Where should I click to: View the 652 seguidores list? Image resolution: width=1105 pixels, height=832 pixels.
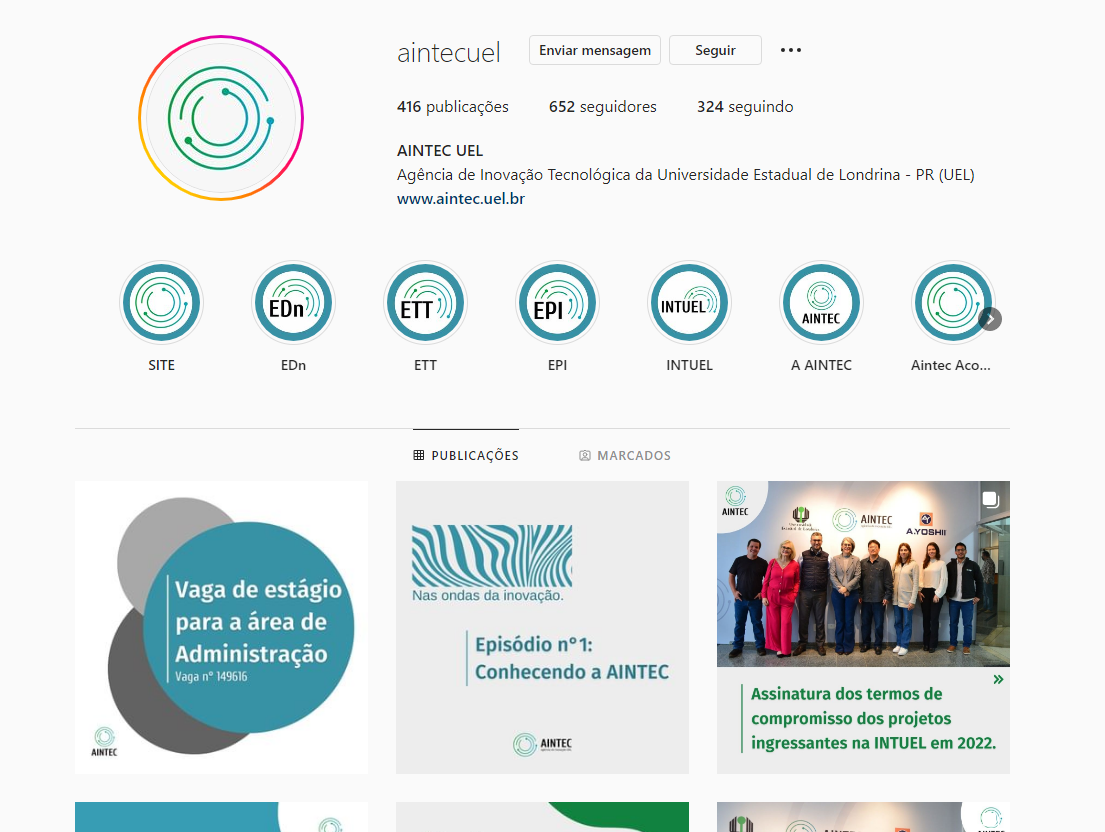[603, 106]
